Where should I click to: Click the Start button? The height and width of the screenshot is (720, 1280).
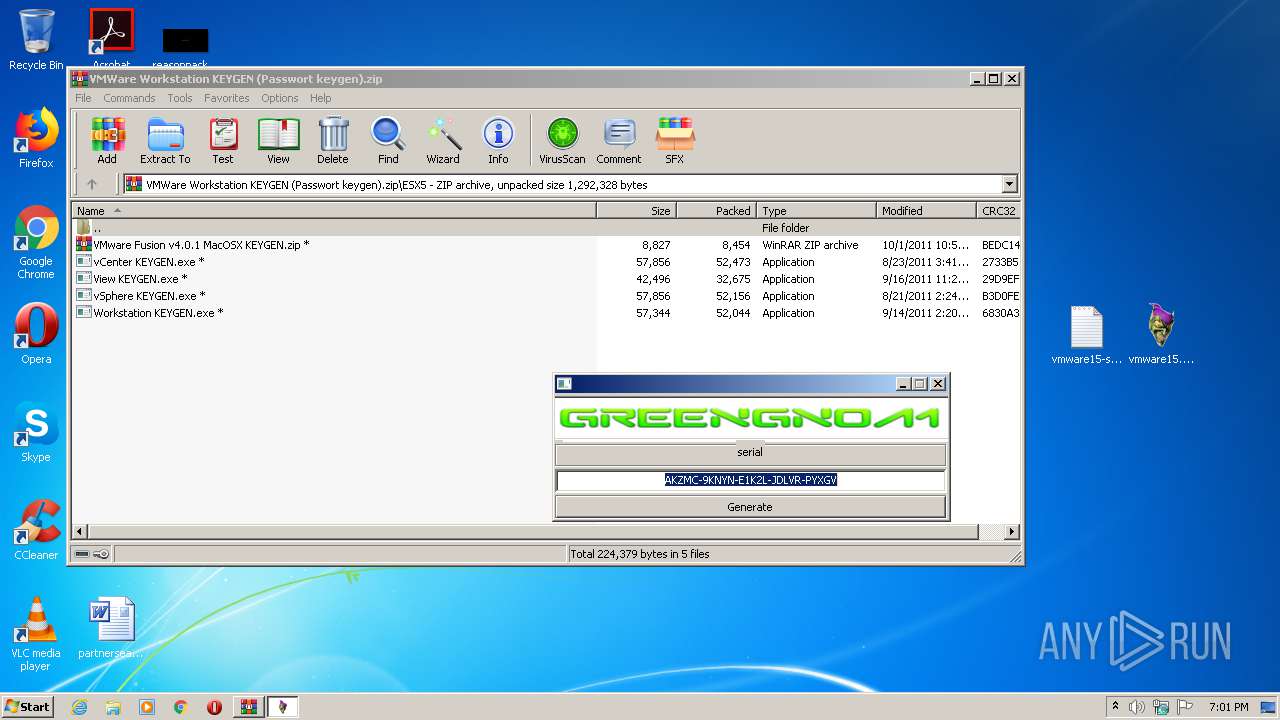[x=27, y=707]
